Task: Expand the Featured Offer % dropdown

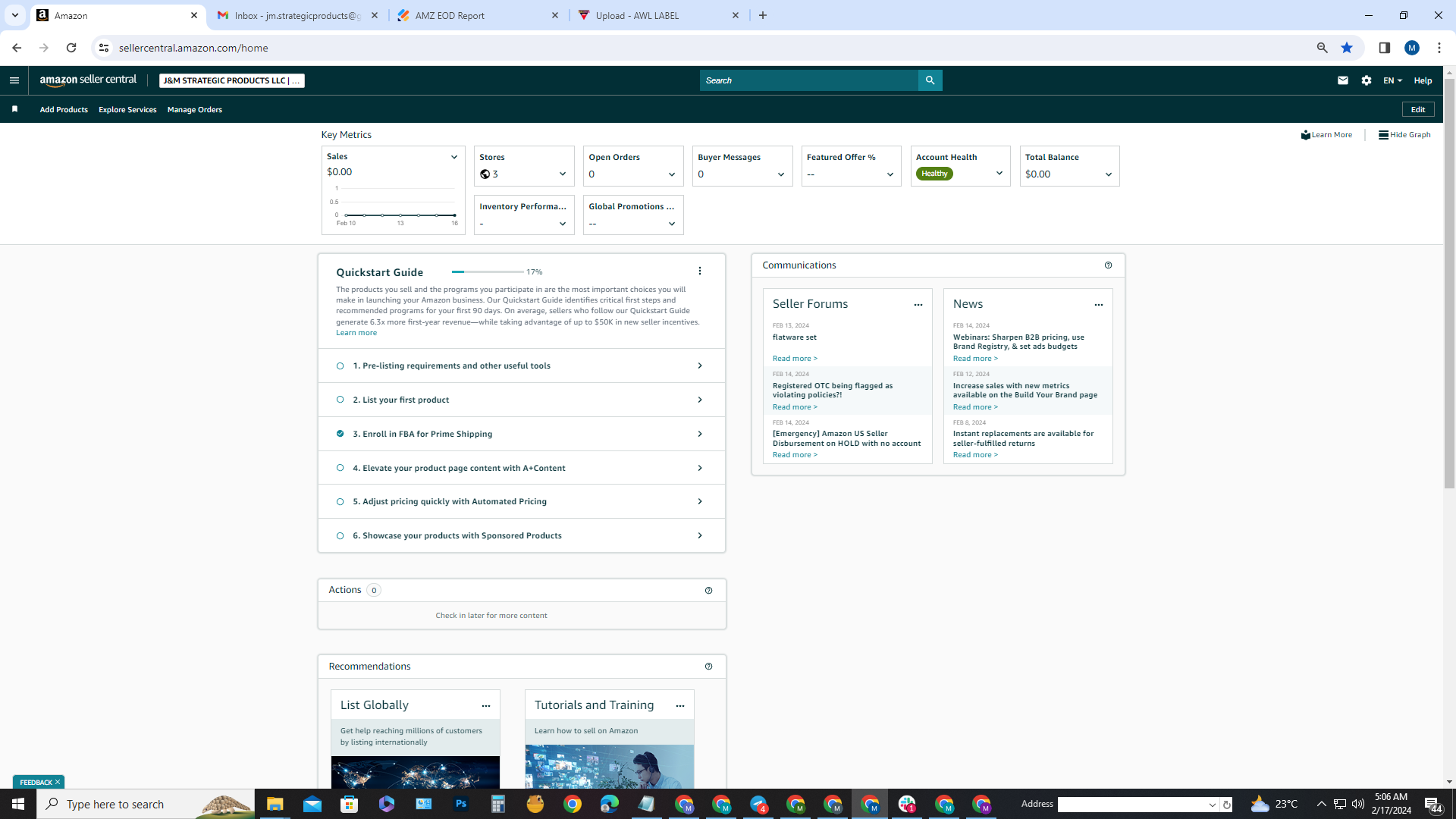Action: (x=890, y=174)
